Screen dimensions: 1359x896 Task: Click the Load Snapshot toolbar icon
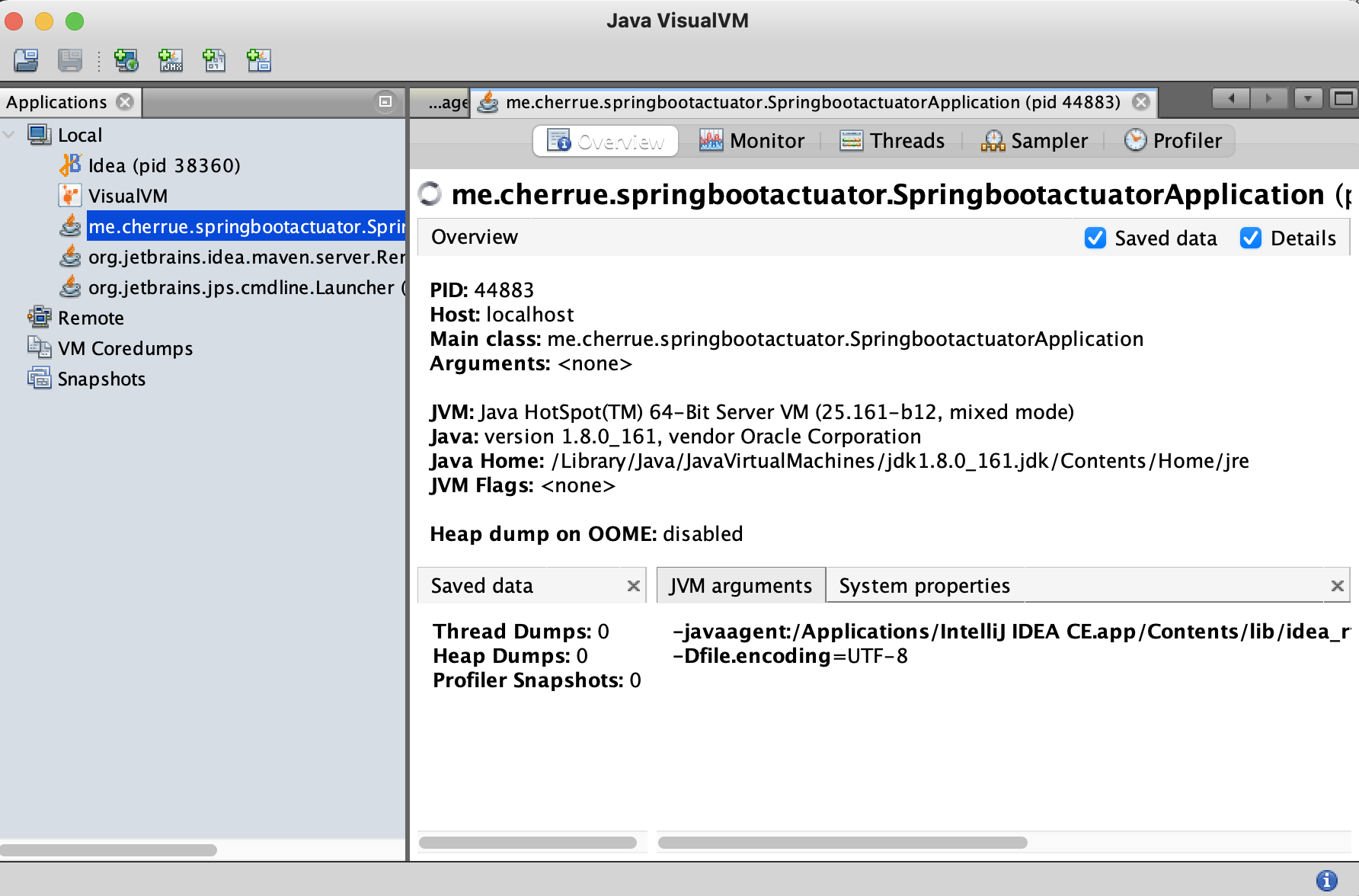[26, 60]
